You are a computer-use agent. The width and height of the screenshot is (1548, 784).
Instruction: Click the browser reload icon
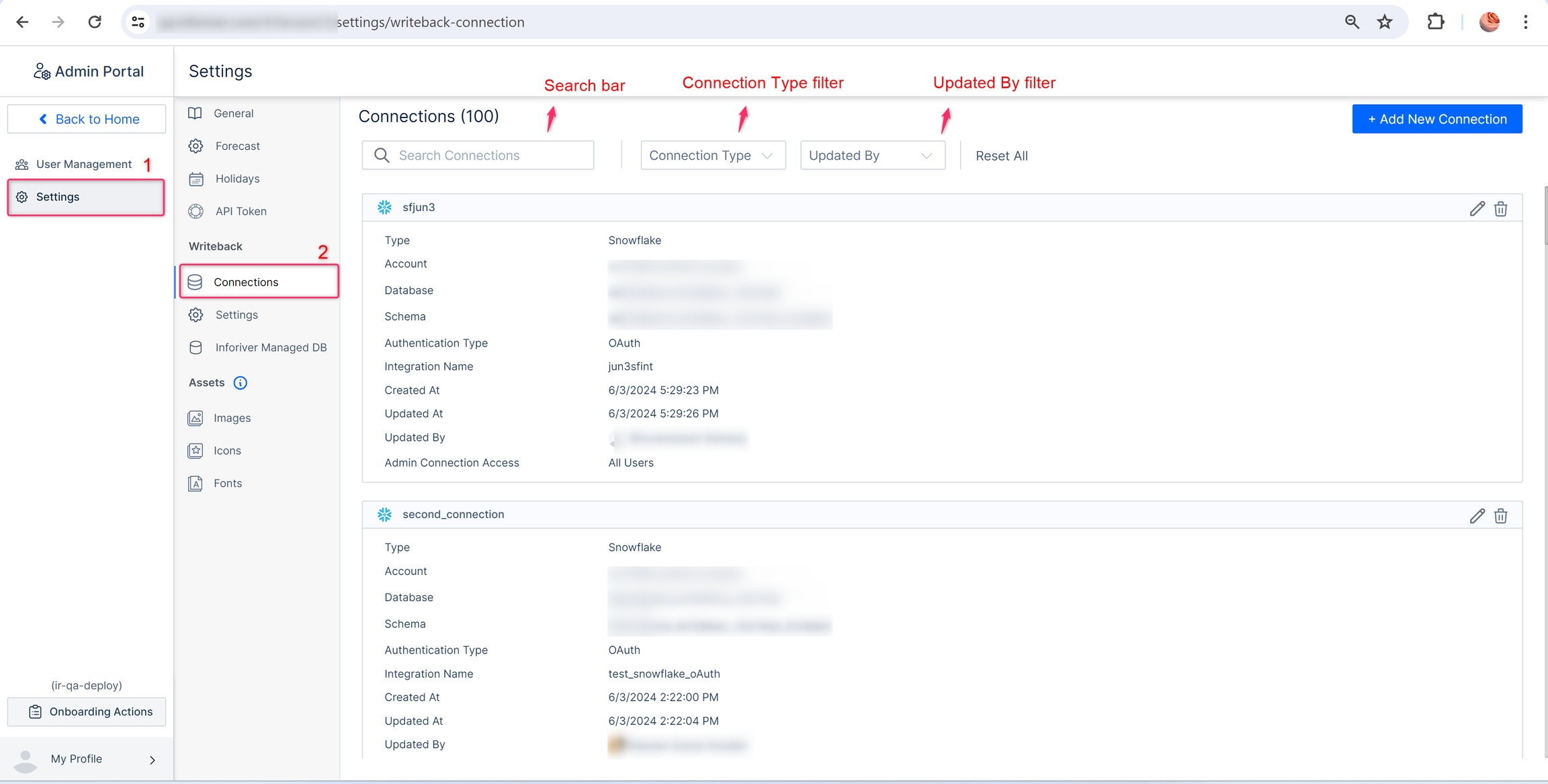click(x=95, y=22)
